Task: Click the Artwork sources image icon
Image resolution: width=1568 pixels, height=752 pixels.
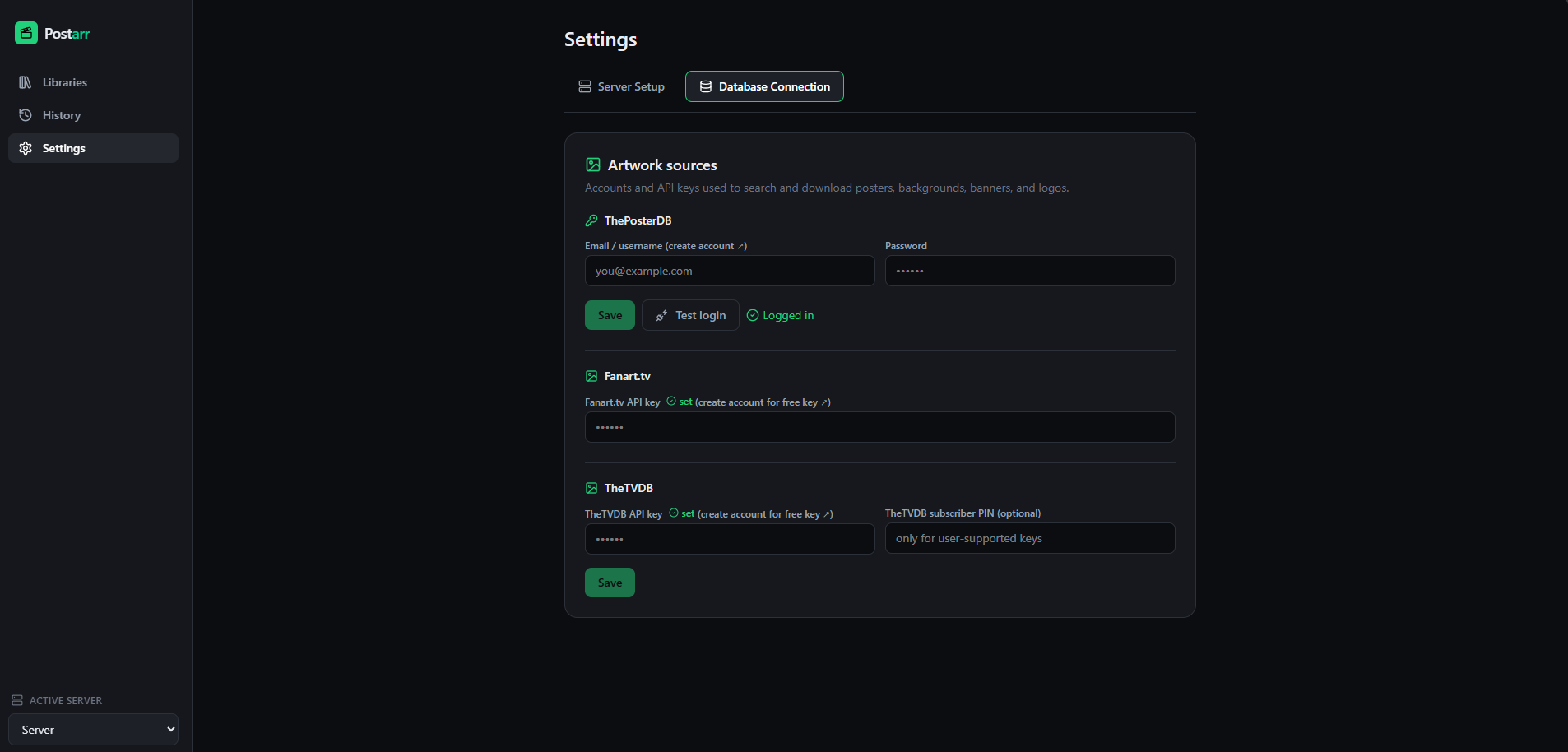Action: pos(593,165)
